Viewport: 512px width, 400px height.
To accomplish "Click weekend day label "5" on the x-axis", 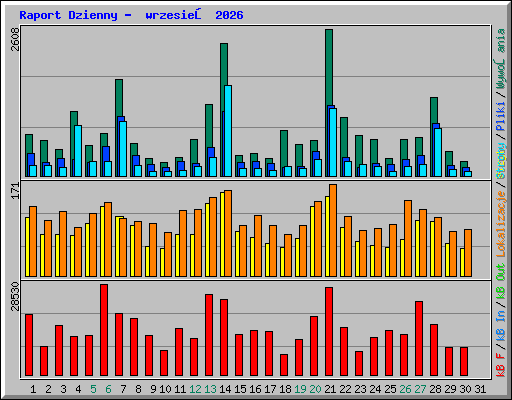I will 93,389.
